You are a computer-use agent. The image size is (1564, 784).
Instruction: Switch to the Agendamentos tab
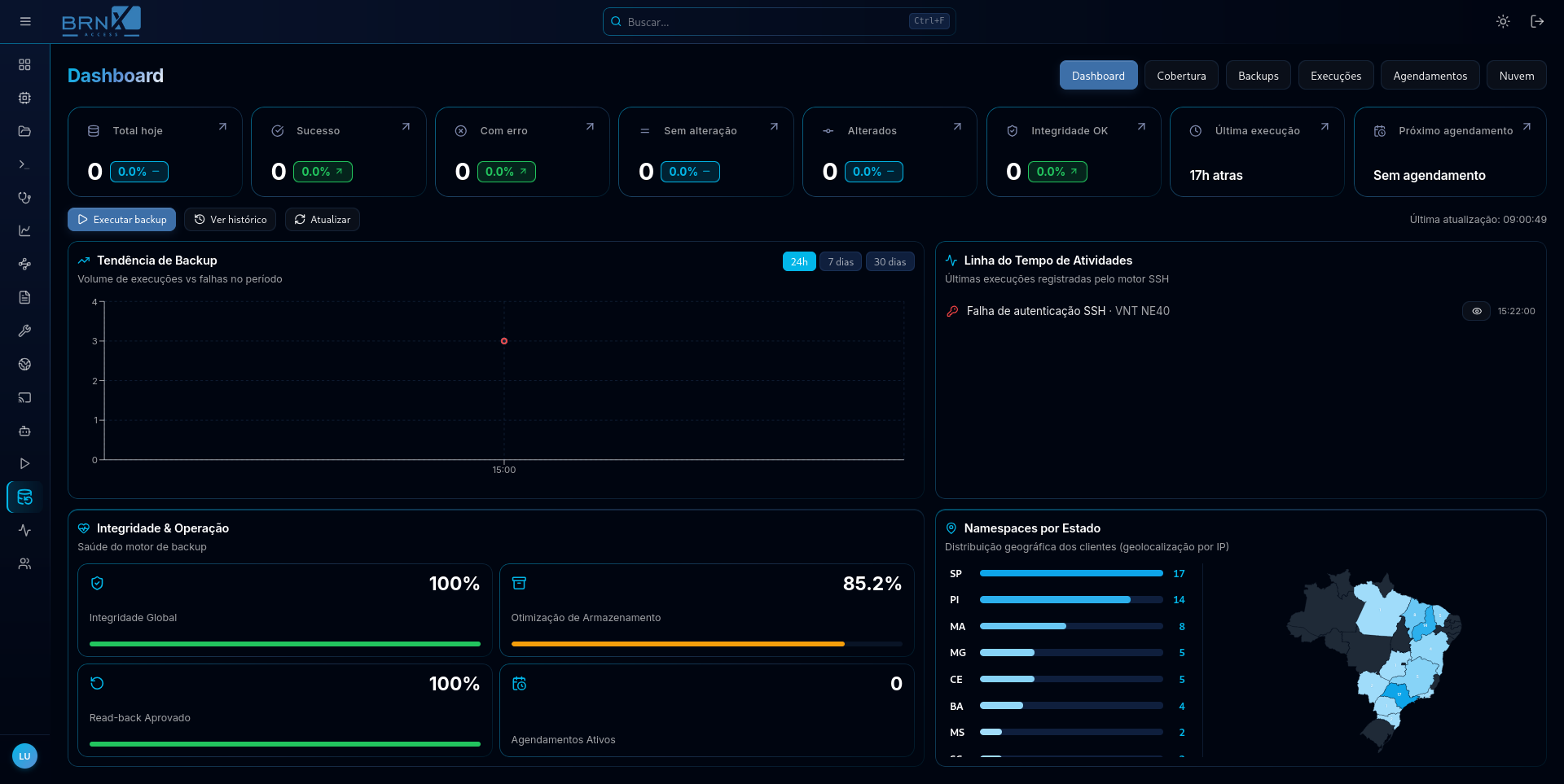pos(1430,76)
